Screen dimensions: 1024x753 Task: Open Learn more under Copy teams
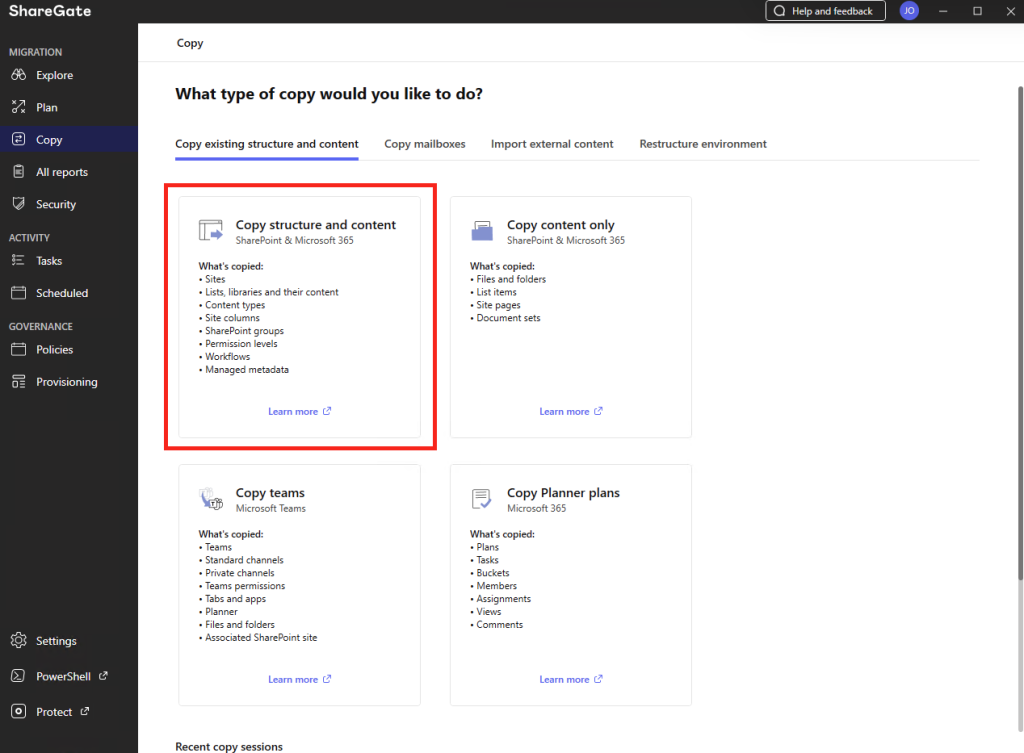[x=299, y=679]
